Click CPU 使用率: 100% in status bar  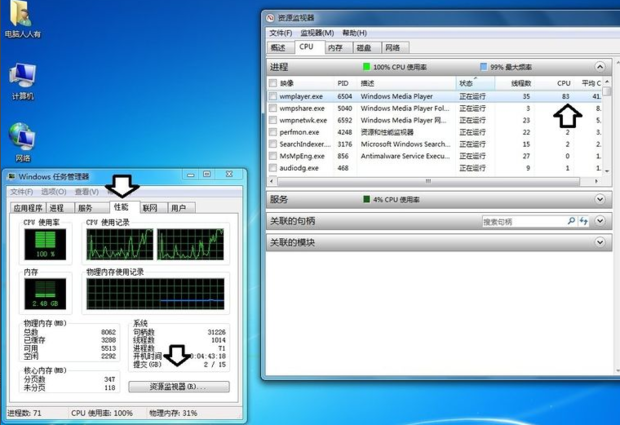[x=102, y=413]
